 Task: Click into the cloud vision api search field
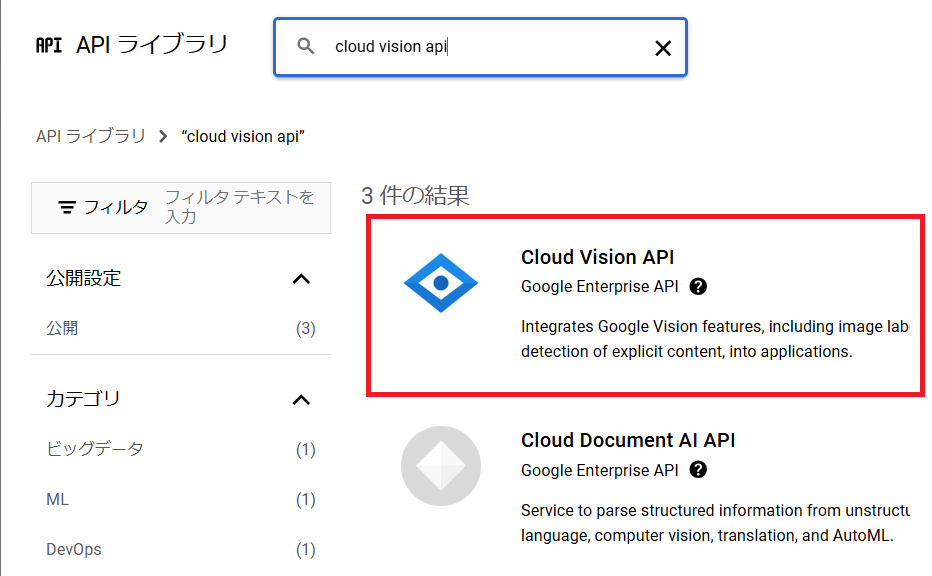coord(480,47)
